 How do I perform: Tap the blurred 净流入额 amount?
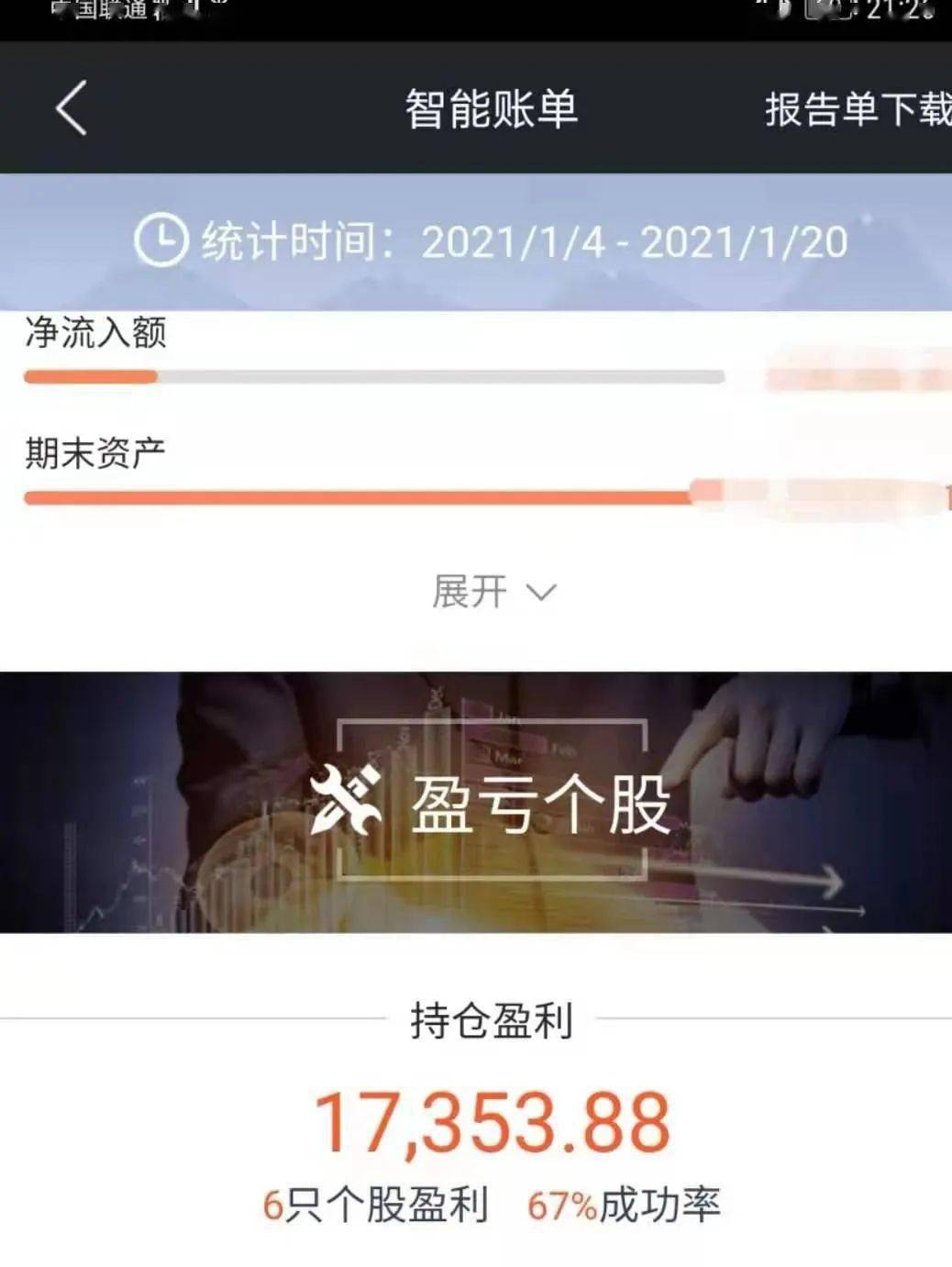tap(858, 374)
